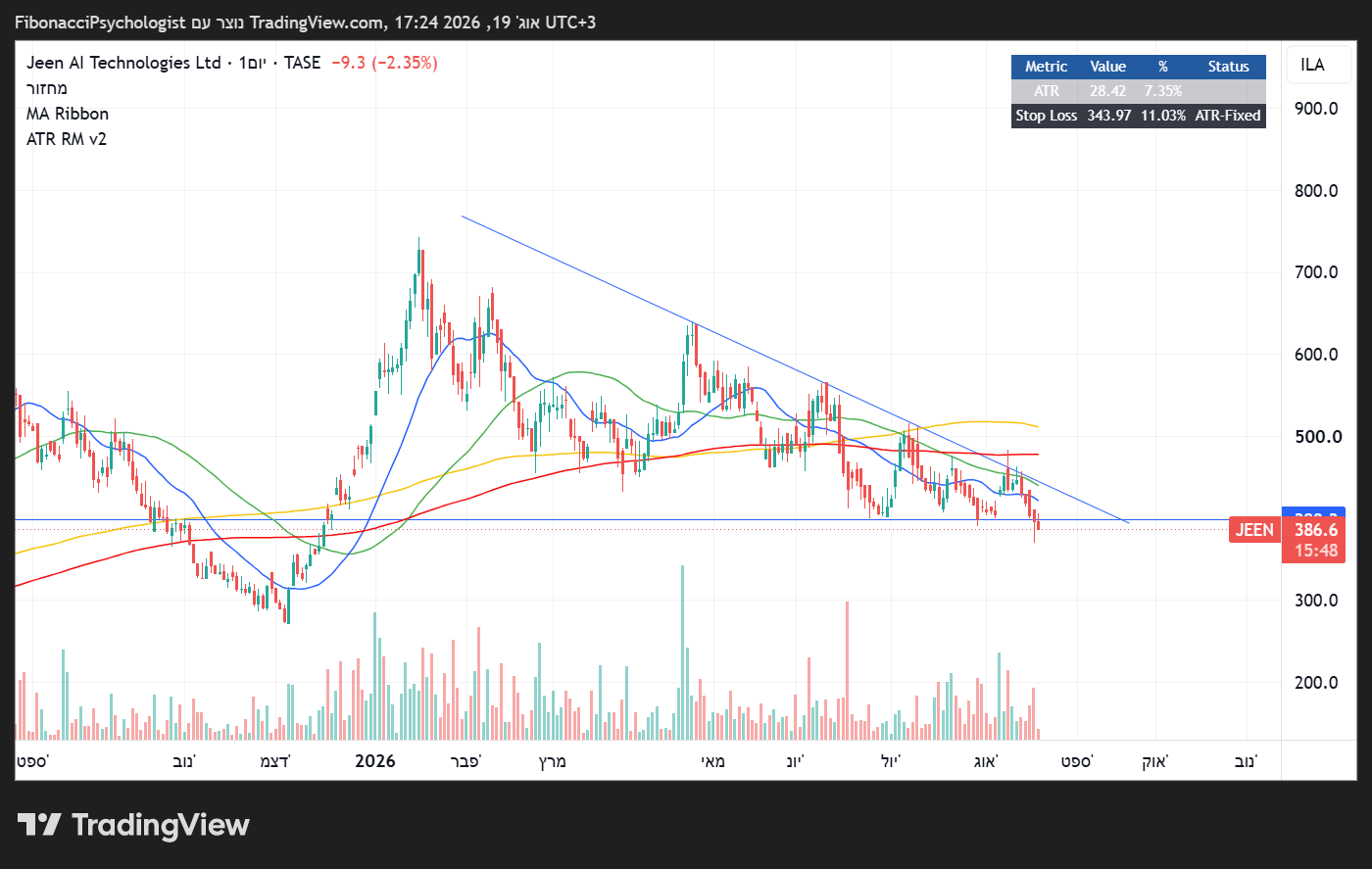The image size is (1372, 869).
Task: Click the UTC+3 timezone text in header
Action: click(x=570, y=22)
